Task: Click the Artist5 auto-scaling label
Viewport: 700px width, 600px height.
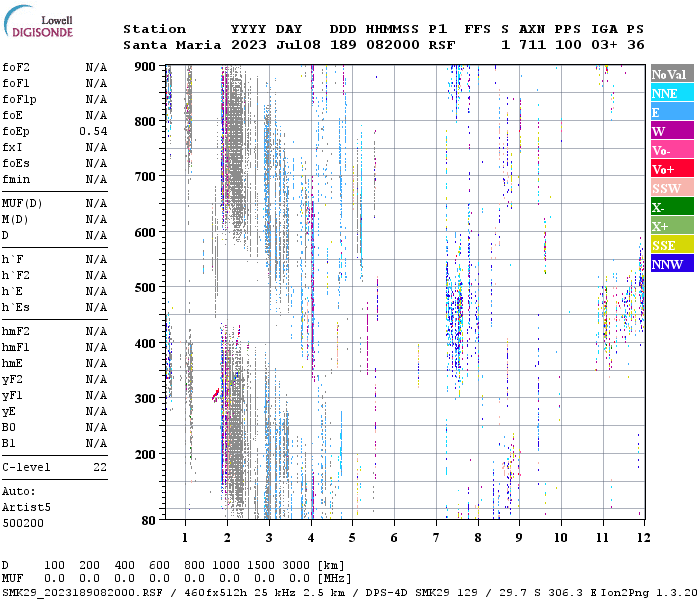Action: click(26, 508)
